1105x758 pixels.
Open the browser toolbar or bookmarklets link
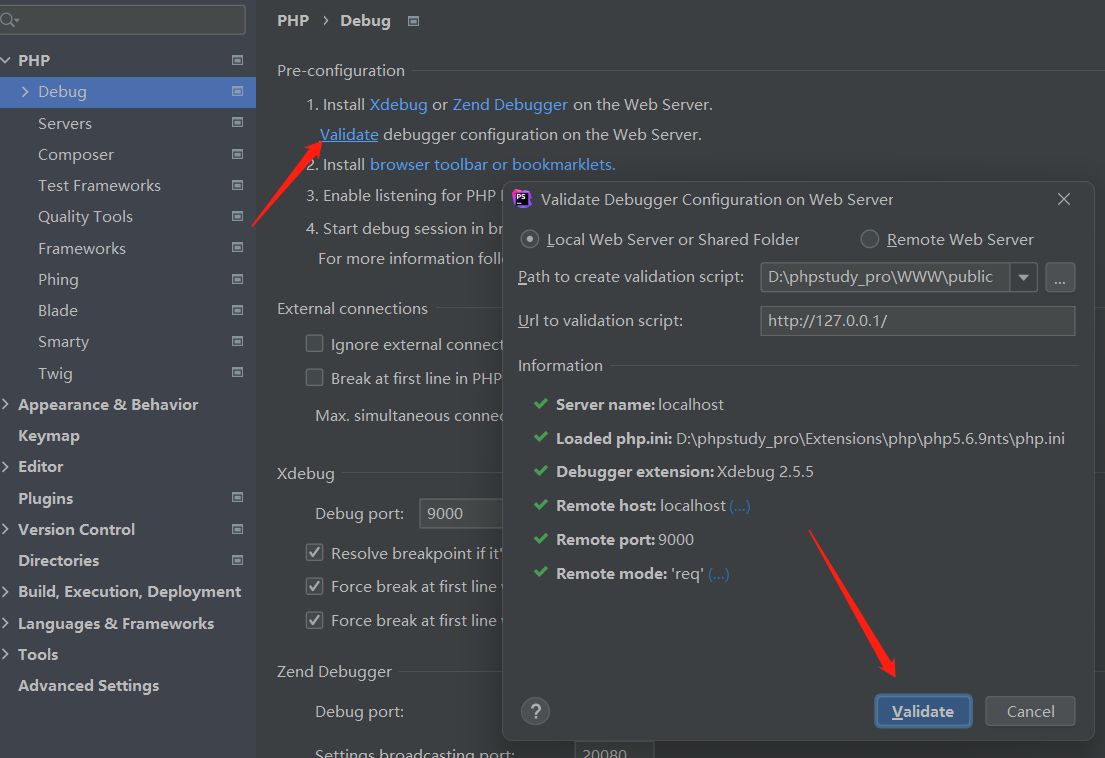[x=493, y=164]
